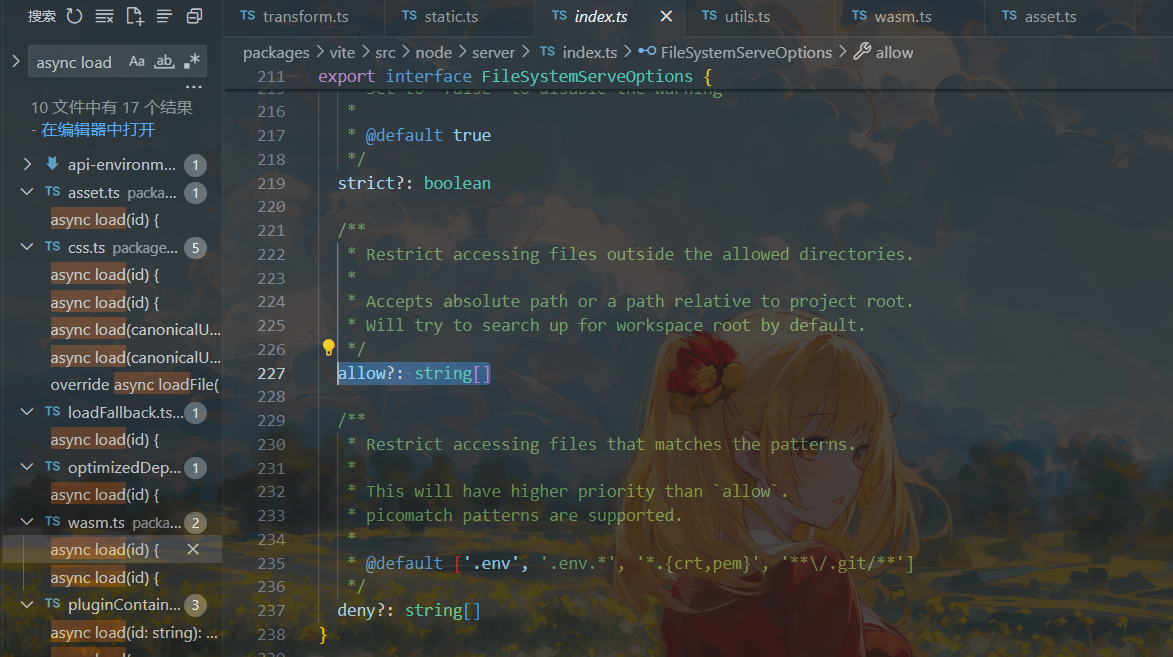The height and width of the screenshot is (657, 1173).
Task: Toggle Match Case (Aa) in search
Action: 136,61
